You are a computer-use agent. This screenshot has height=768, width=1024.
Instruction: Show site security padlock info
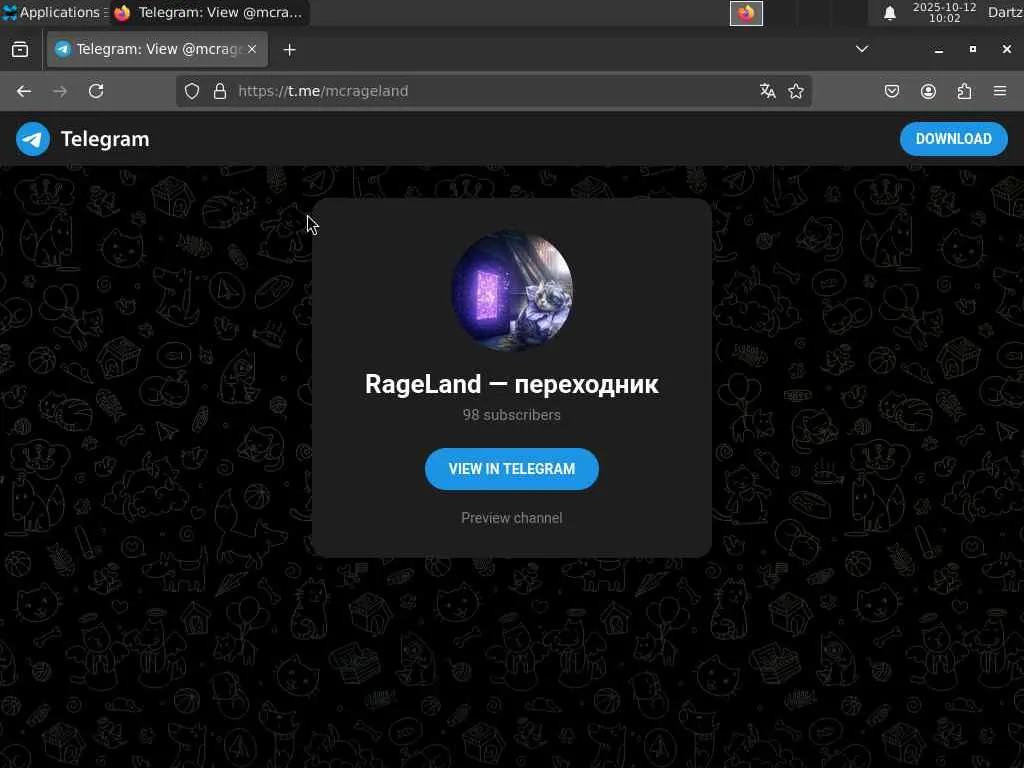click(220, 91)
